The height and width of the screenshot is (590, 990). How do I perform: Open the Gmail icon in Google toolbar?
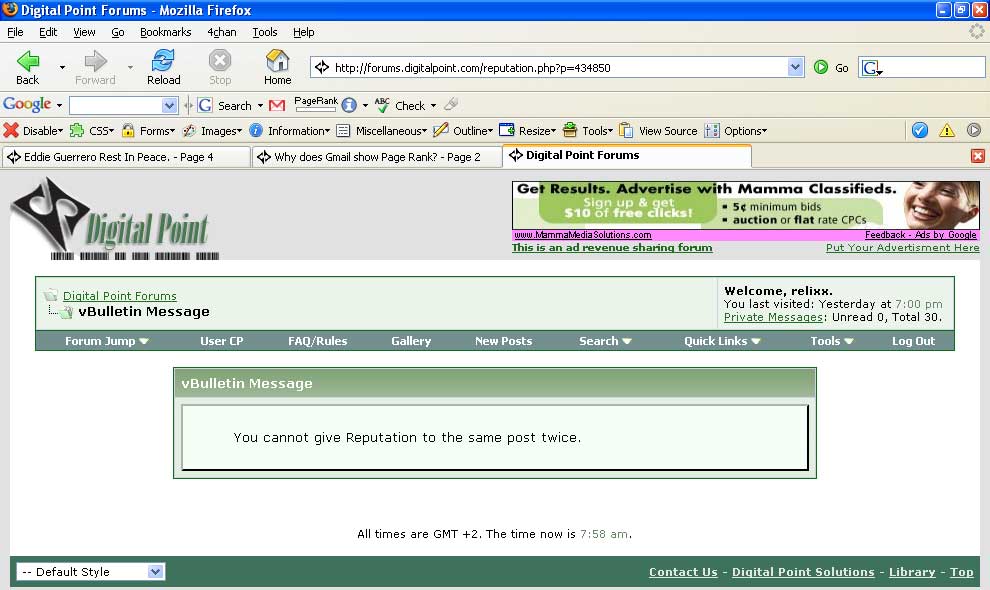(x=277, y=105)
